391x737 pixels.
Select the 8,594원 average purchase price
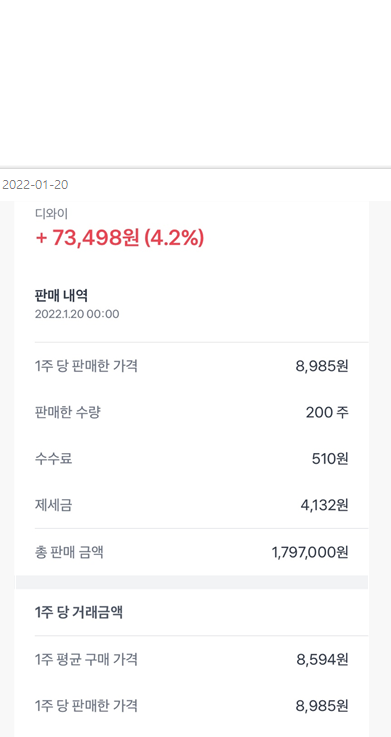pos(322,659)
